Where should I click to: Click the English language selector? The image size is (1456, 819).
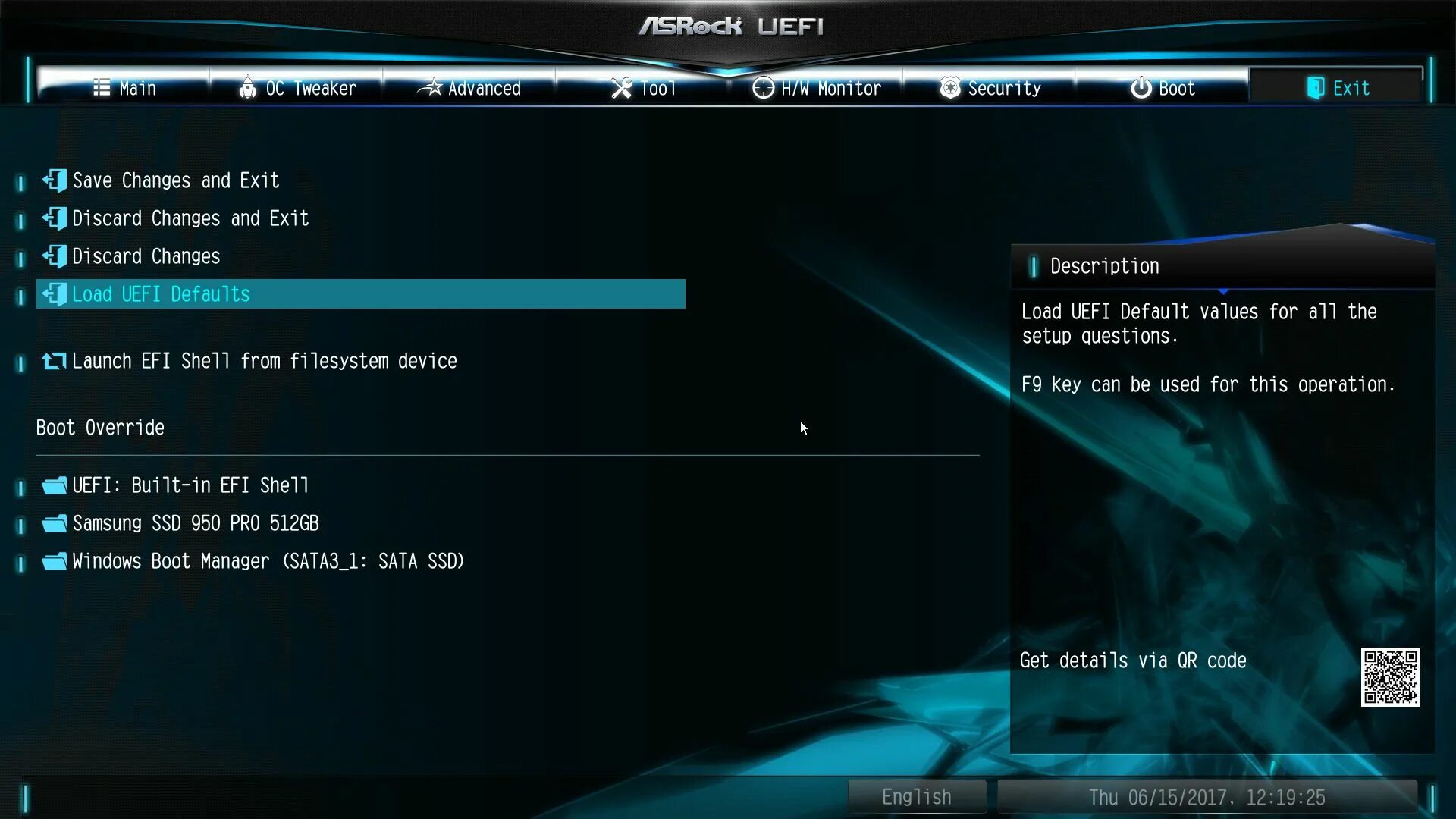(x=917, y=797)
